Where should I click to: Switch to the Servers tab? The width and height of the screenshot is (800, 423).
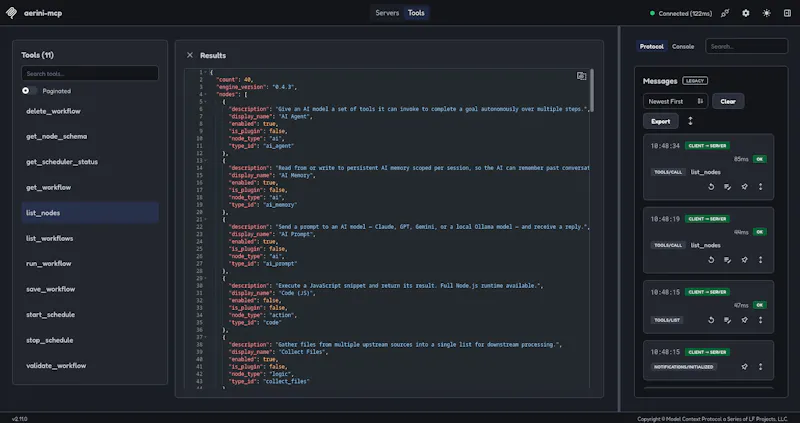coord(387,13)
